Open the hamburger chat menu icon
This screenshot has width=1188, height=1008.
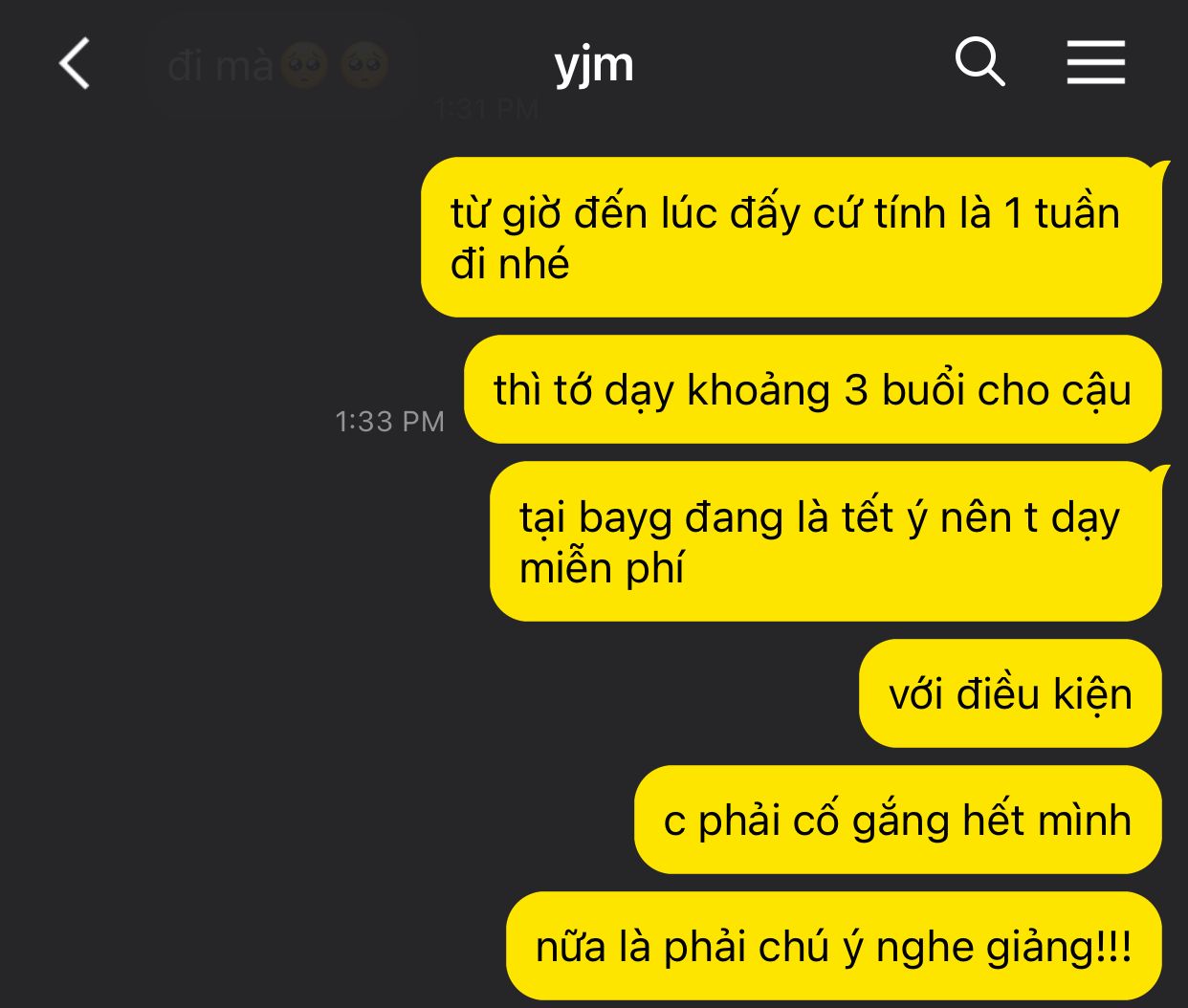pos(1096,63)
